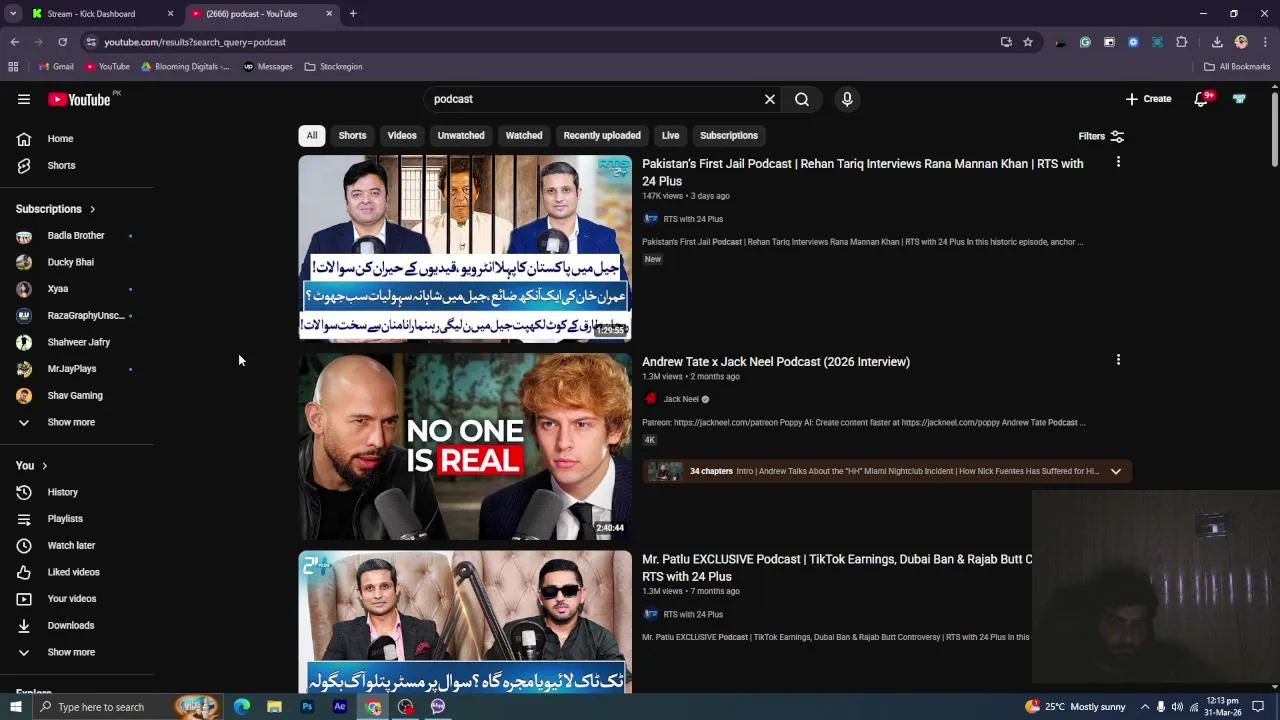Select the Unwatched filter chip
The width and height of the screenshot is (1280, 720).
[461, 135]
